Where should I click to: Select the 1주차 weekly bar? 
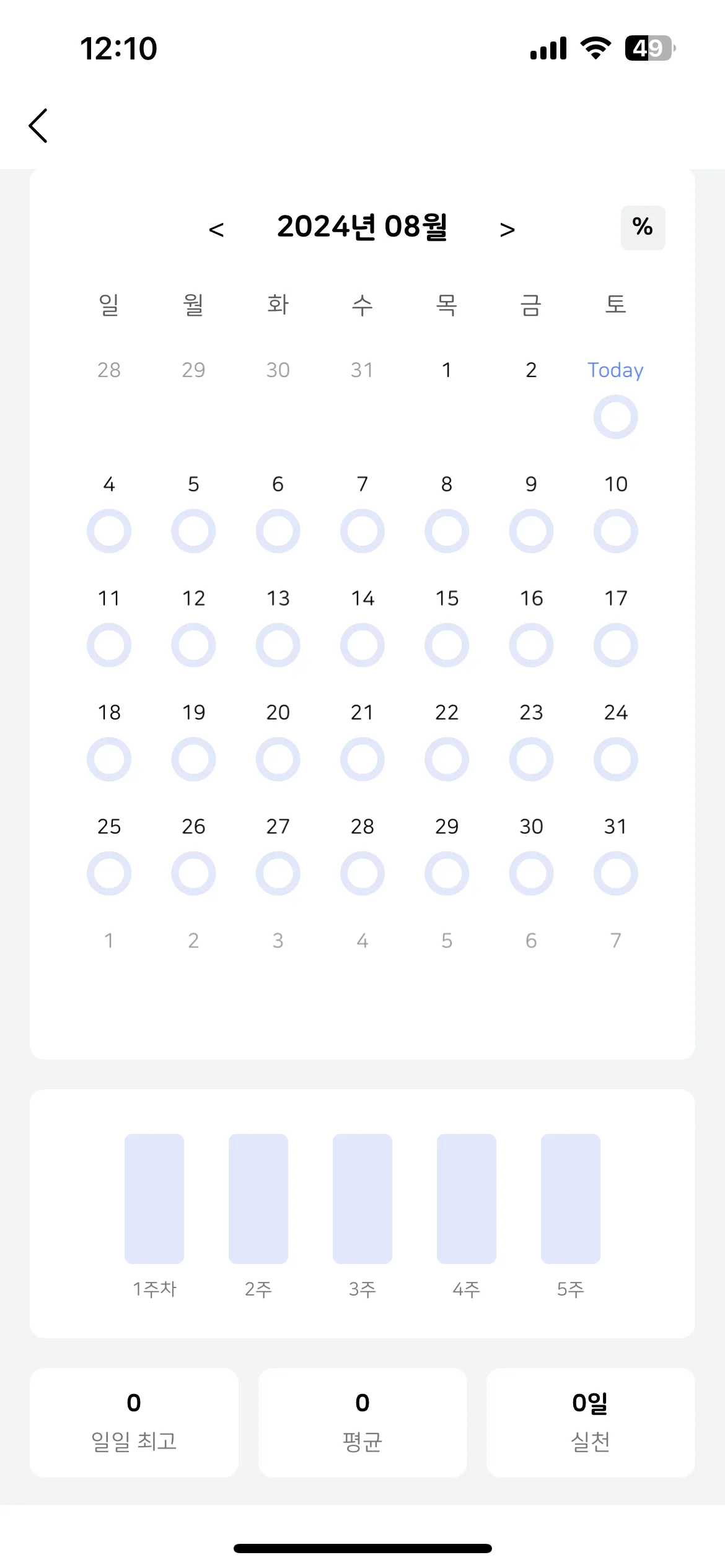154,1198
